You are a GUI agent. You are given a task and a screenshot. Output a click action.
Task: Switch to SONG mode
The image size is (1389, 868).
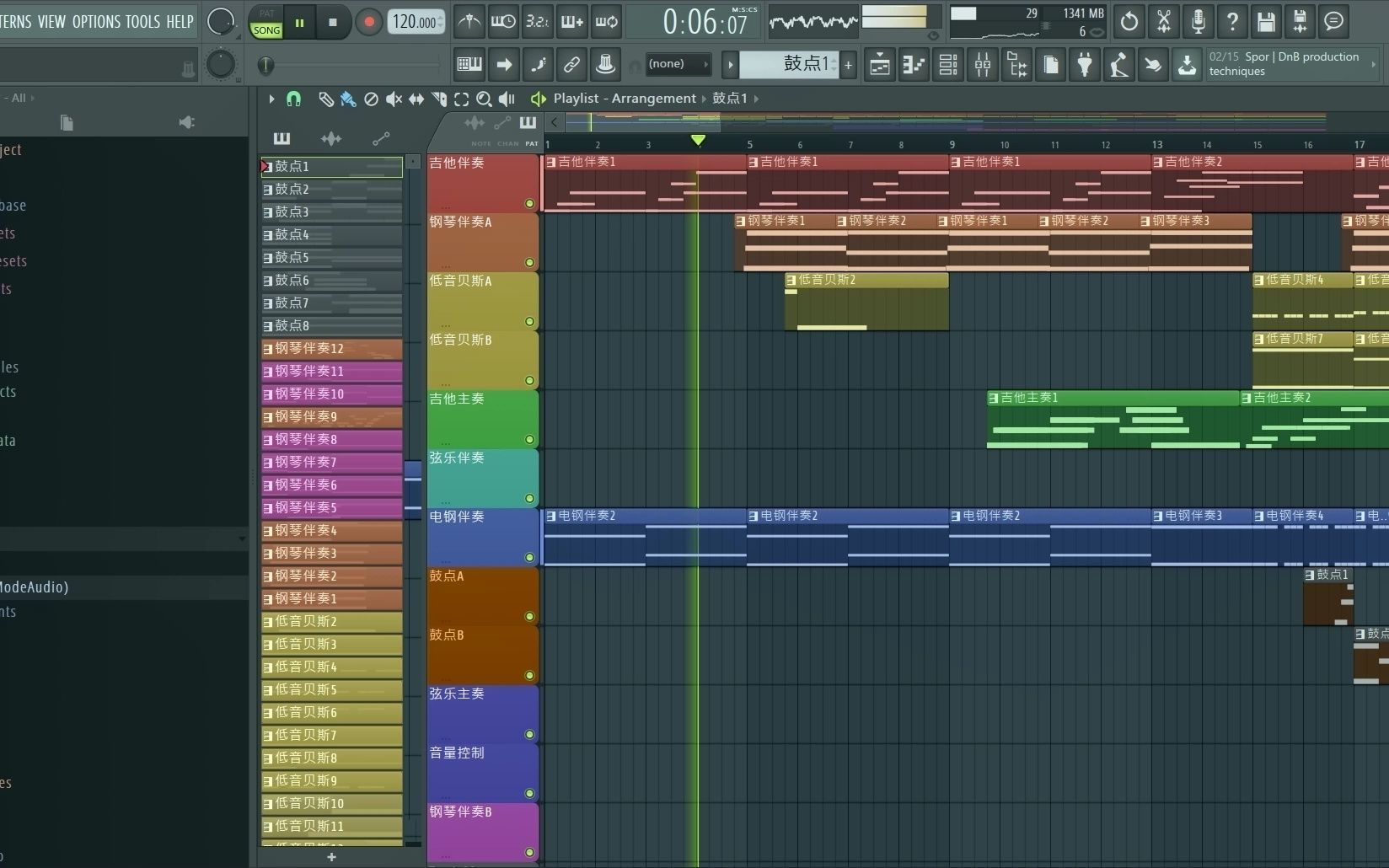[x=266, y=29]
